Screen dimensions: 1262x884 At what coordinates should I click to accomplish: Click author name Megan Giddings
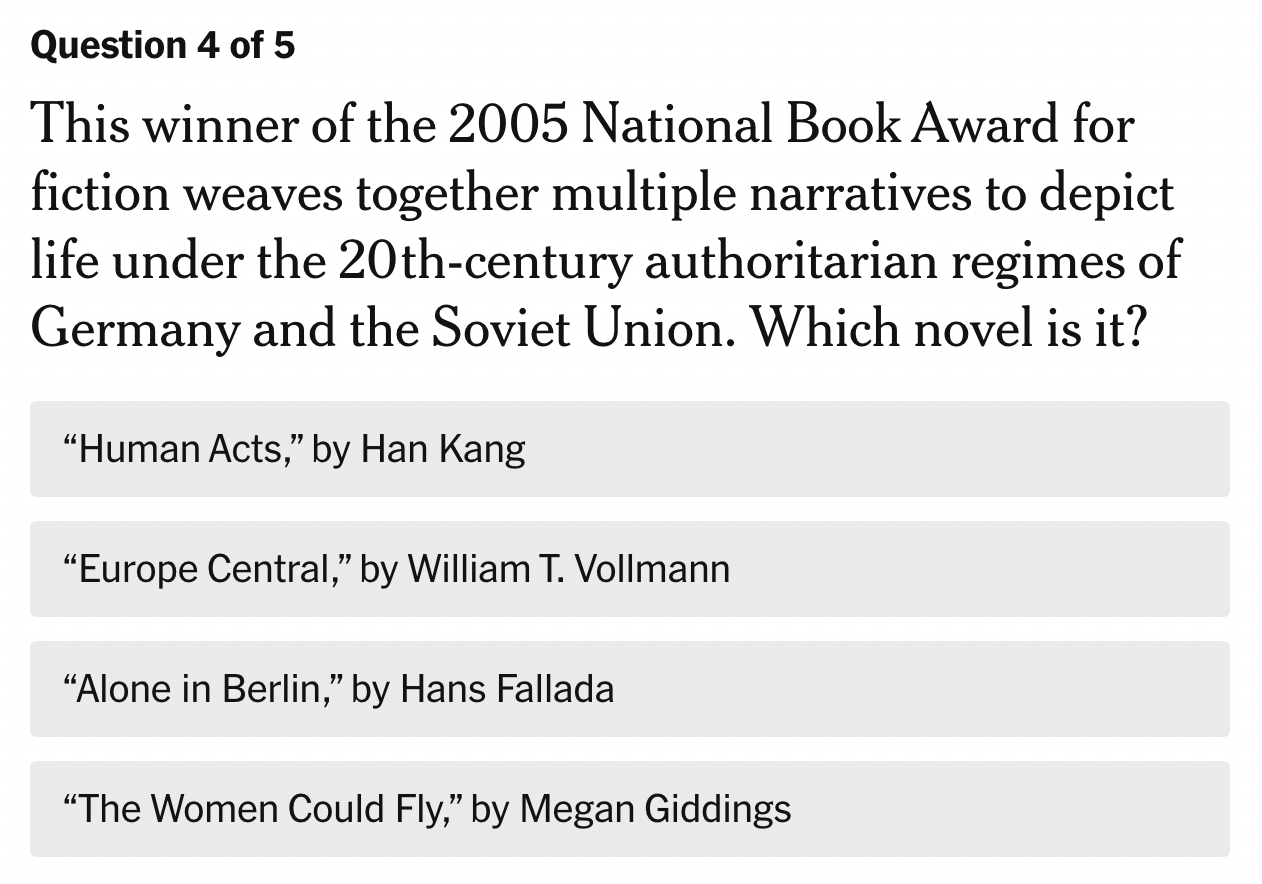pos(655,809)
